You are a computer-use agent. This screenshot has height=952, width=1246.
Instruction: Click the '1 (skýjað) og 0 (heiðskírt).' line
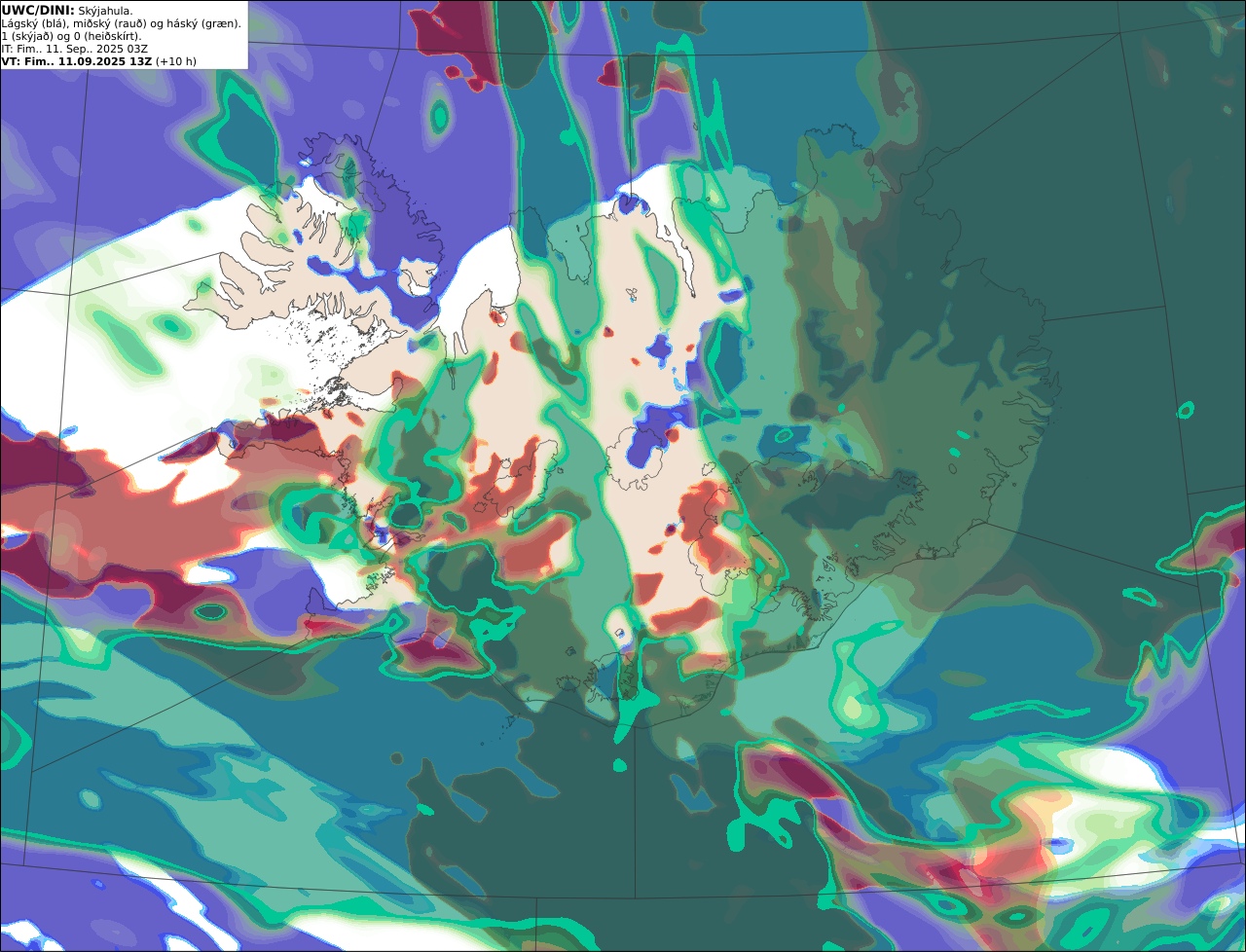point(71,36)
